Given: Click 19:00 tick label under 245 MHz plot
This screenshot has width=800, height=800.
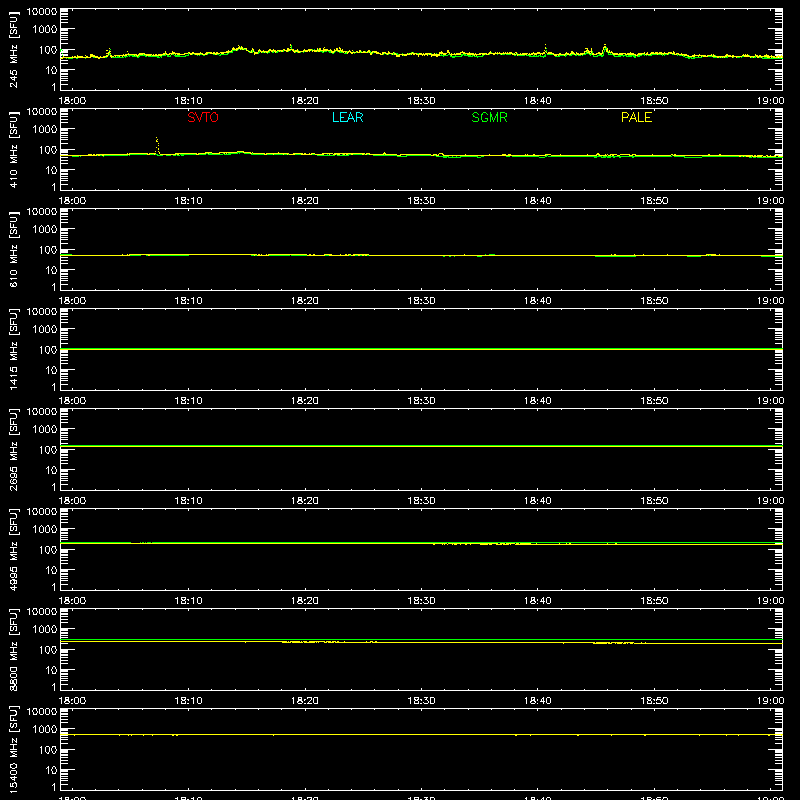Looking at the screenshot, I should point(770,101).
